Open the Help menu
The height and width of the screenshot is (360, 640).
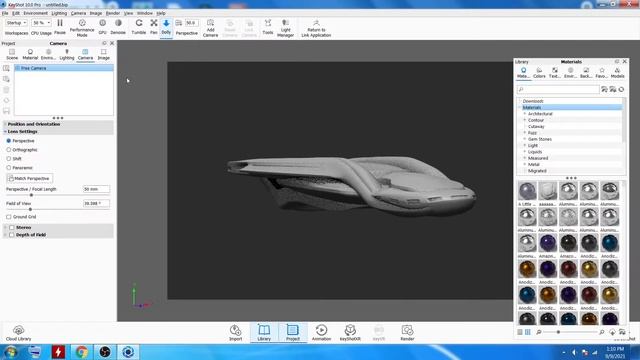pyautogui.click(x=161, y=13)
